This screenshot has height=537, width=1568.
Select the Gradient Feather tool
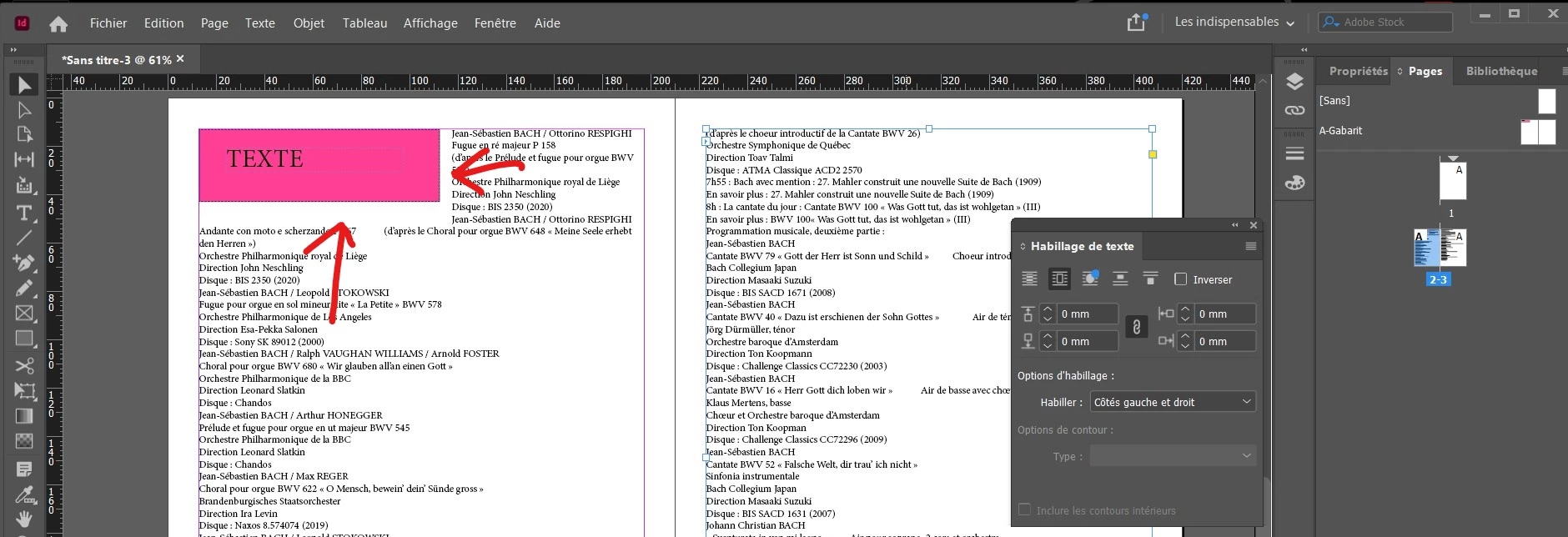tap(24, 440)
